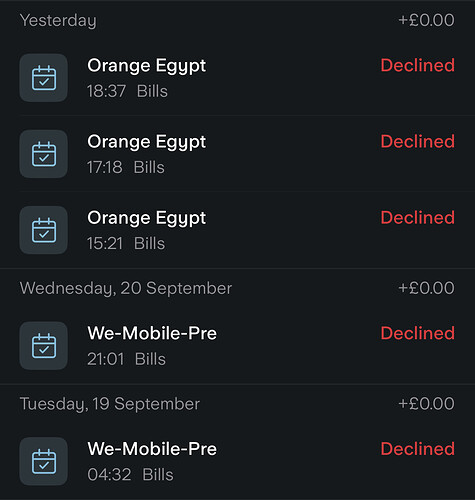The image size is (475, 500).
Task: Tap the Declined status on the 17:18 payment
Action: pos(418,141)
